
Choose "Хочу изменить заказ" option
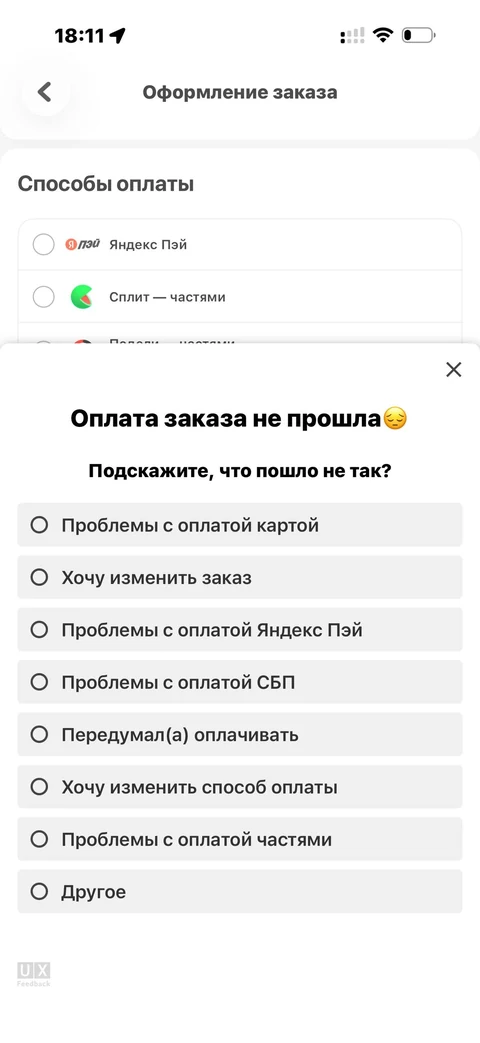(239, 577)
